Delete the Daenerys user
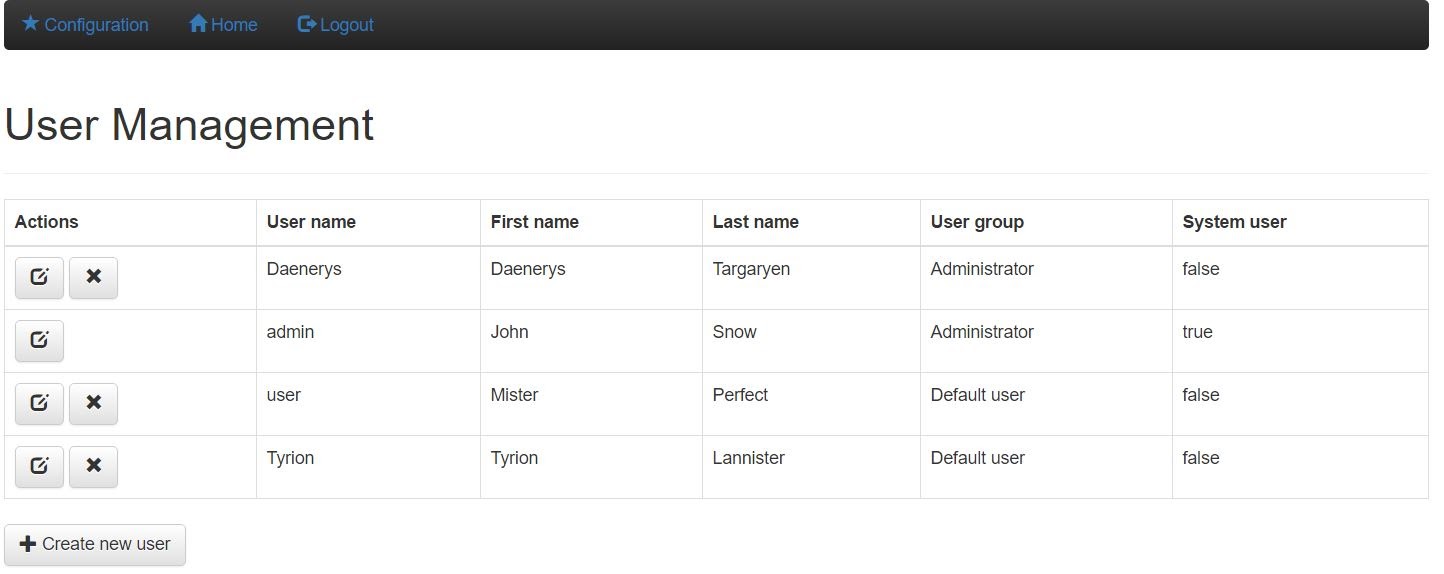 93,278
